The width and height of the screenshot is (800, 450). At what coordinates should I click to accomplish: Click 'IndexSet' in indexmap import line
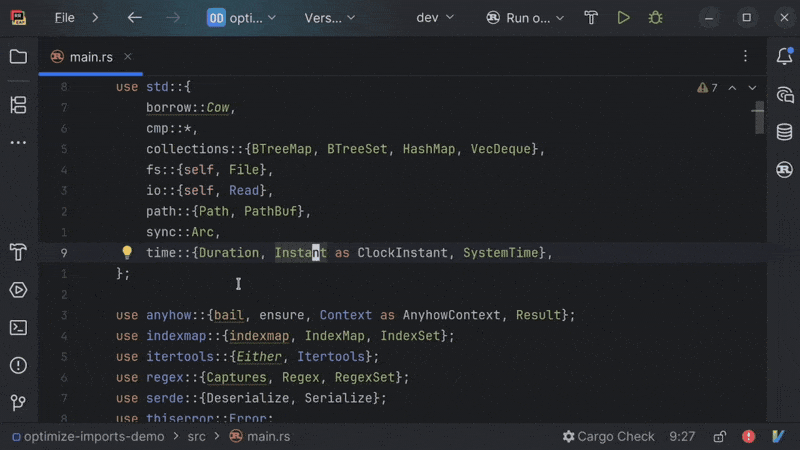[410, 336]
